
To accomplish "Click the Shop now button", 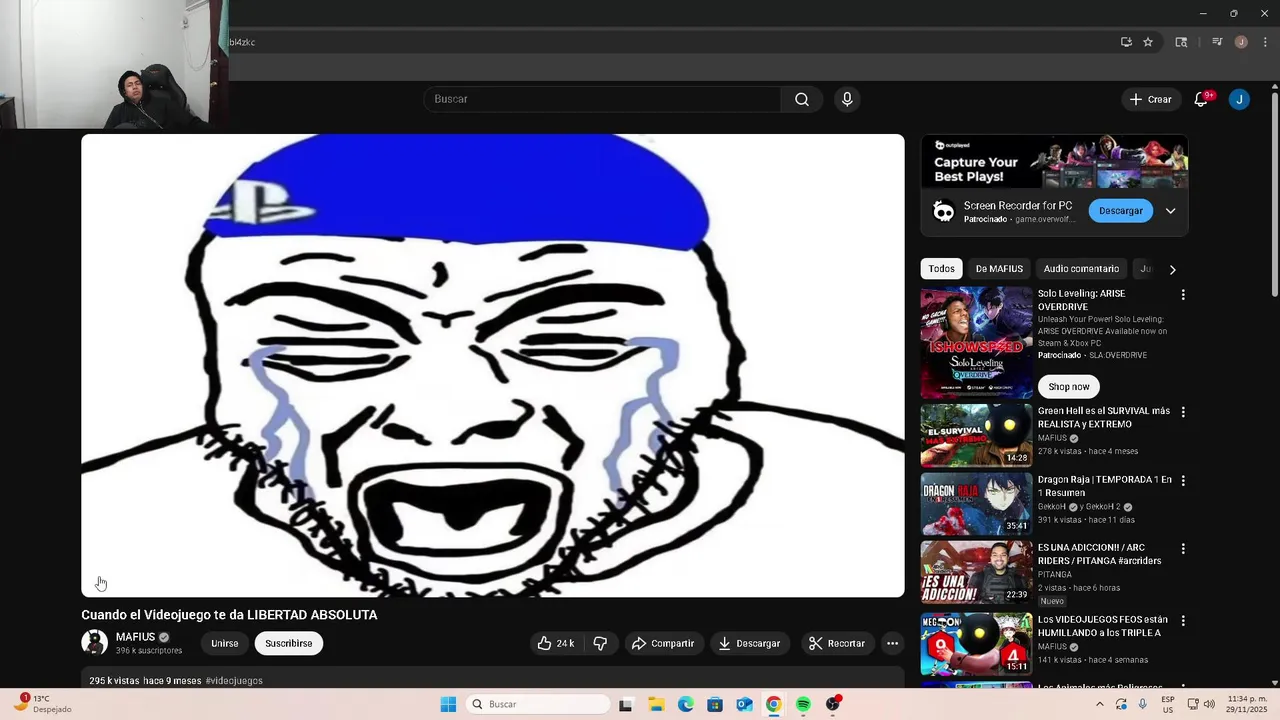I will (x=1069, y=387).
